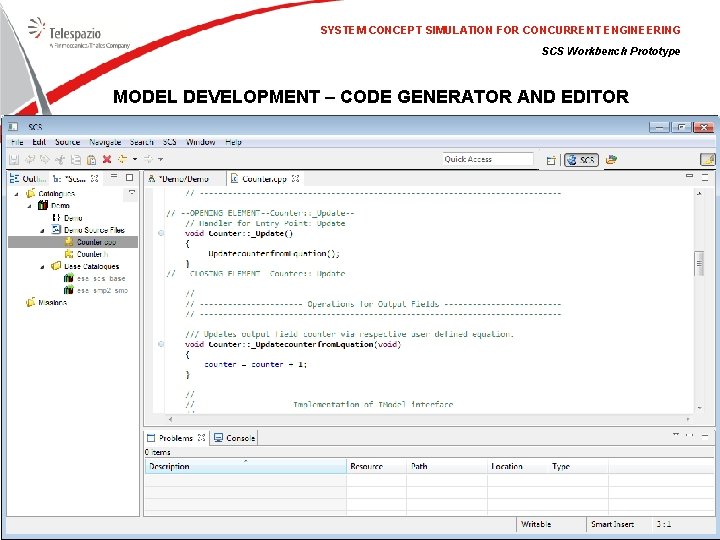
Task: Sort by the Description column header
Action: [246, 466]
